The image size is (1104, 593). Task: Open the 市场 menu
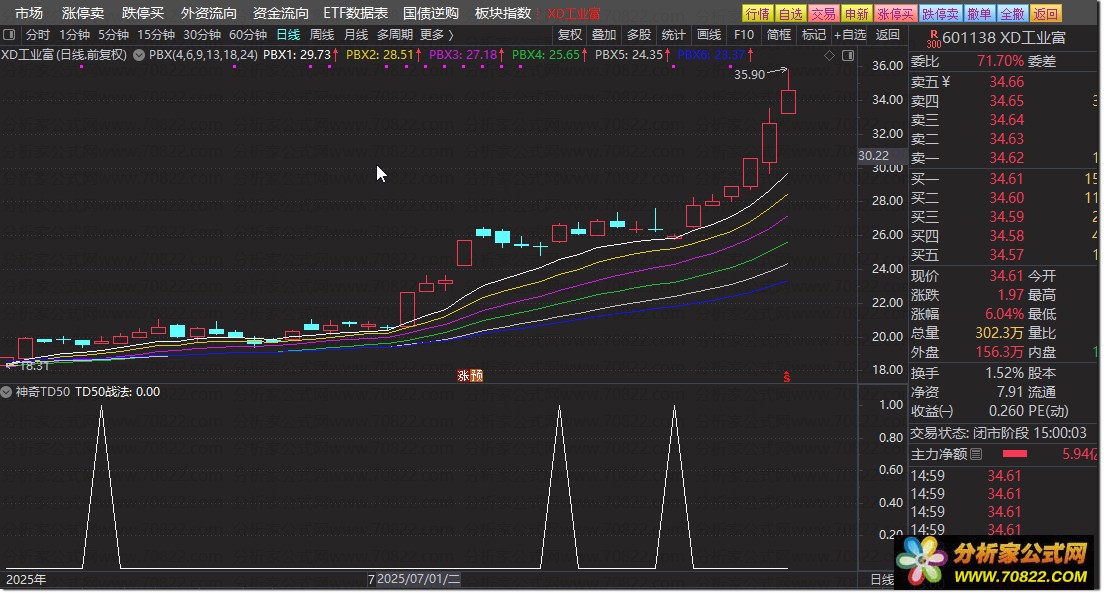coord(29,13)
